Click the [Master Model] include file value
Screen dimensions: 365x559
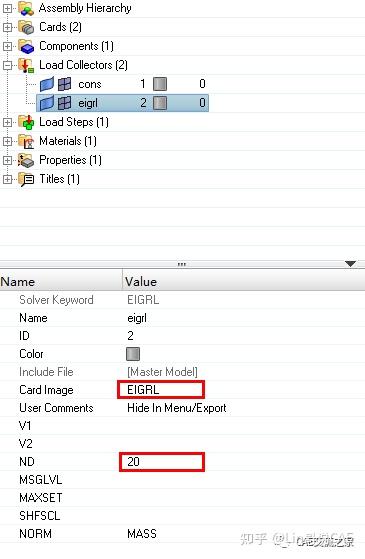(x=162, y=372)
